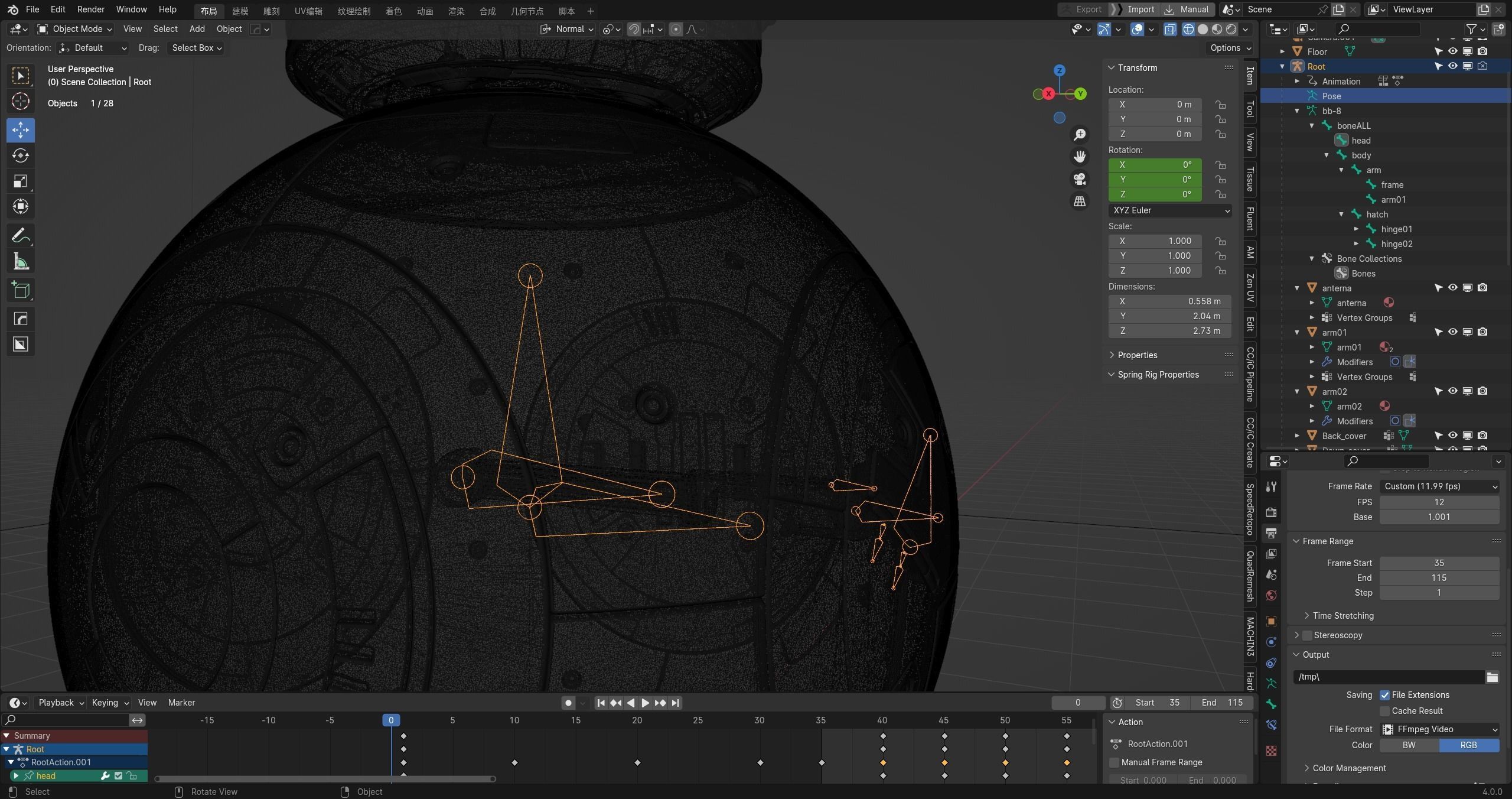Hide the anterna object eye icon
This screenshot has height=799, width=1512.
1452,288
